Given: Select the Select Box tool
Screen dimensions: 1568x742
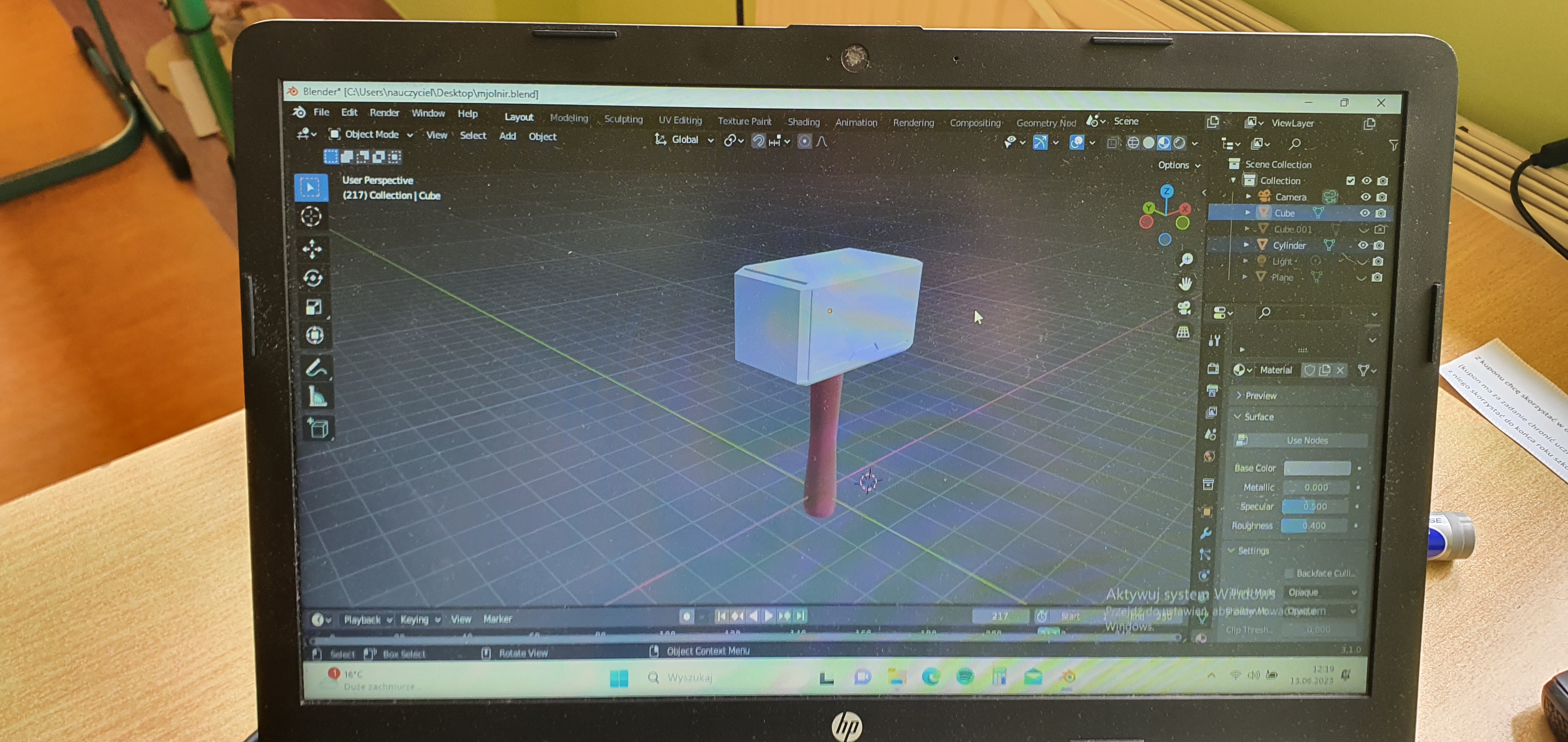Looking at the screenshot, I should coord(310,187).
